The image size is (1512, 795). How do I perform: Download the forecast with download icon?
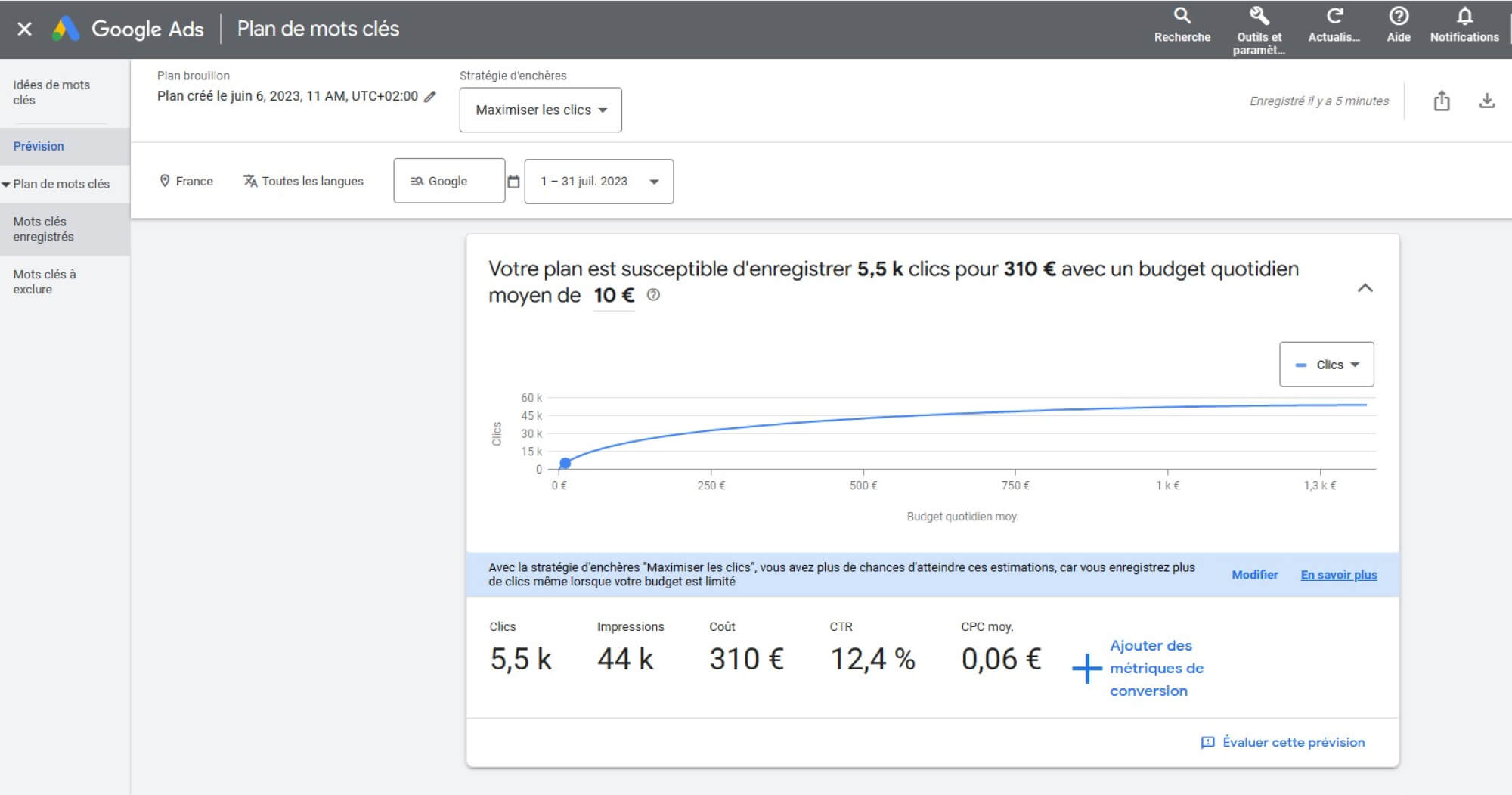(1486, 101)
